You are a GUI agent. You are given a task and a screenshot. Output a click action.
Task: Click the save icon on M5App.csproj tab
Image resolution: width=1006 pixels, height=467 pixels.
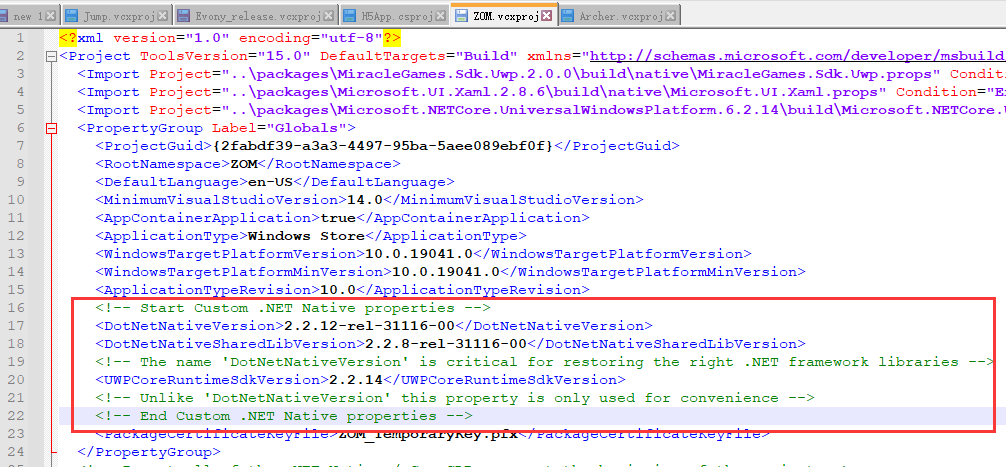tap(350, 17)
